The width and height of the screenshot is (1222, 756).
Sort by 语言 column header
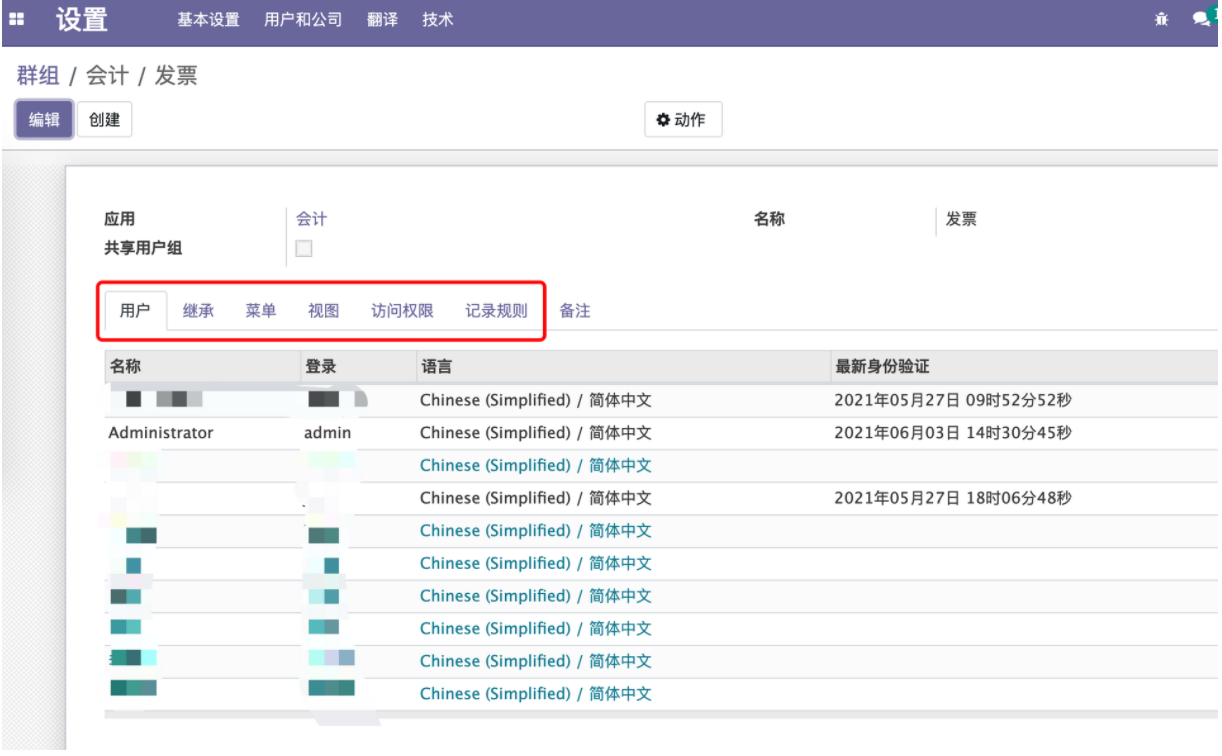[623, 367]
